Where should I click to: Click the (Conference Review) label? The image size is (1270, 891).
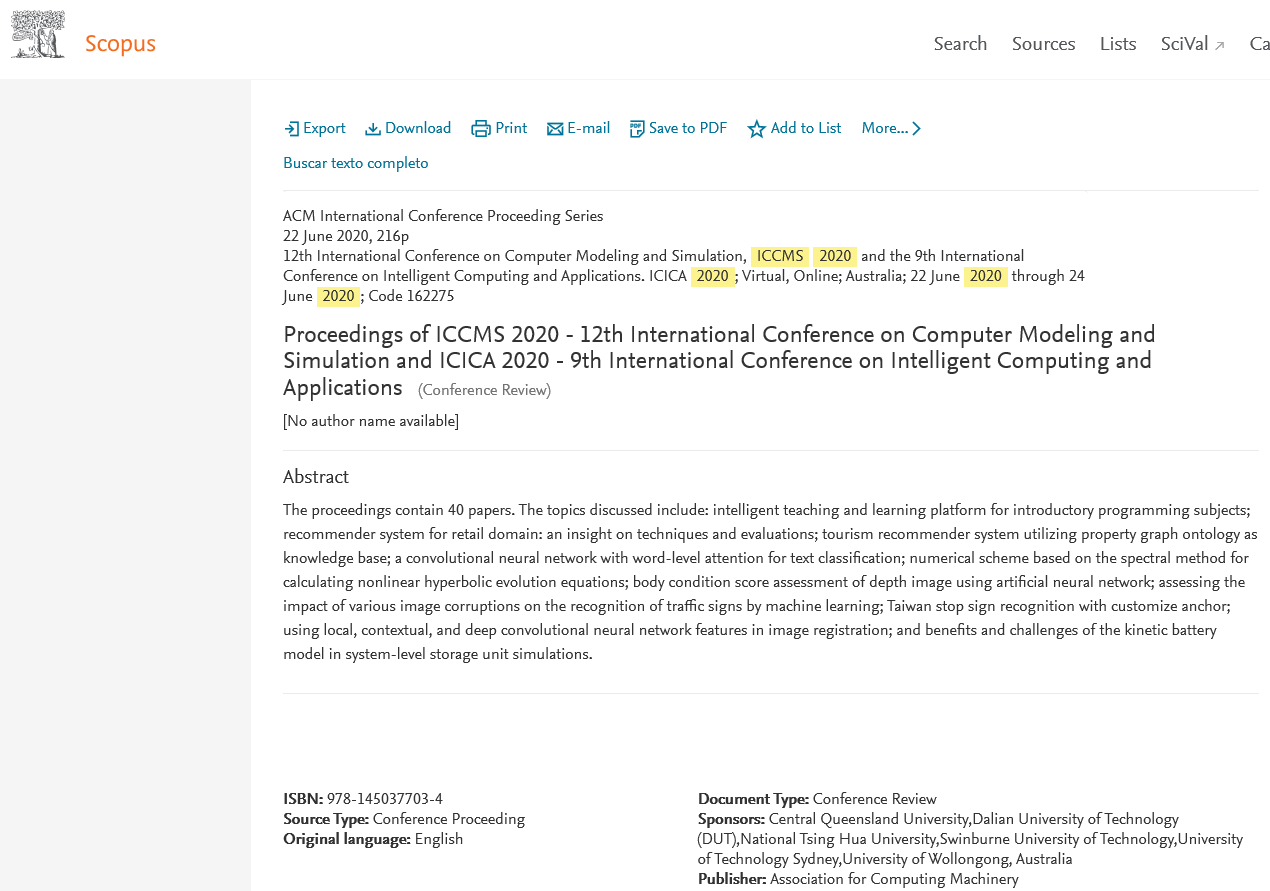tap(484, 390)
